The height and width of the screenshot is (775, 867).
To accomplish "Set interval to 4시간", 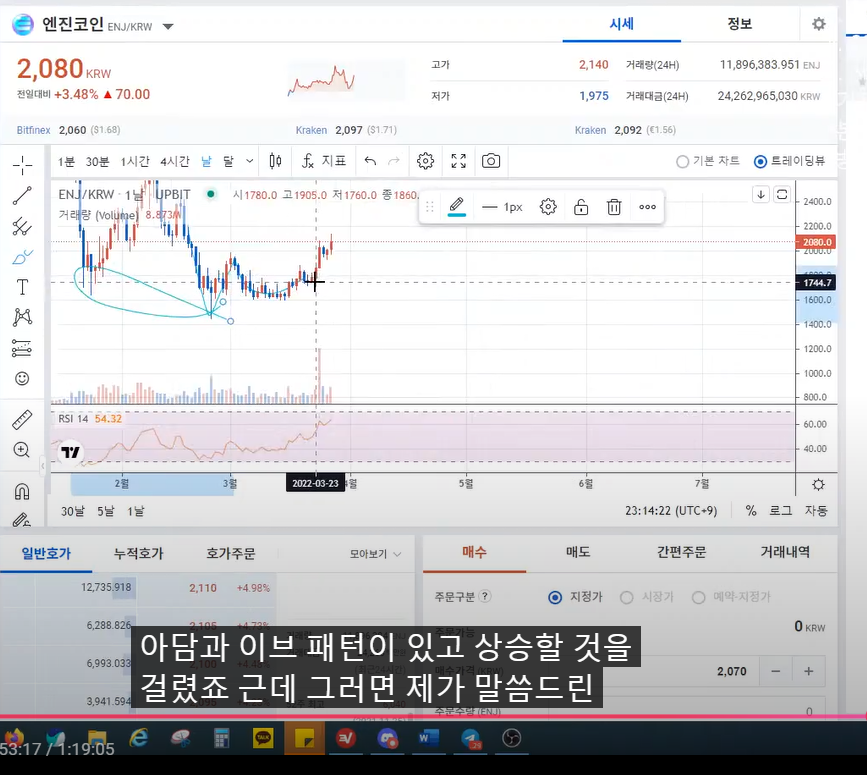I will coord(175,161).
